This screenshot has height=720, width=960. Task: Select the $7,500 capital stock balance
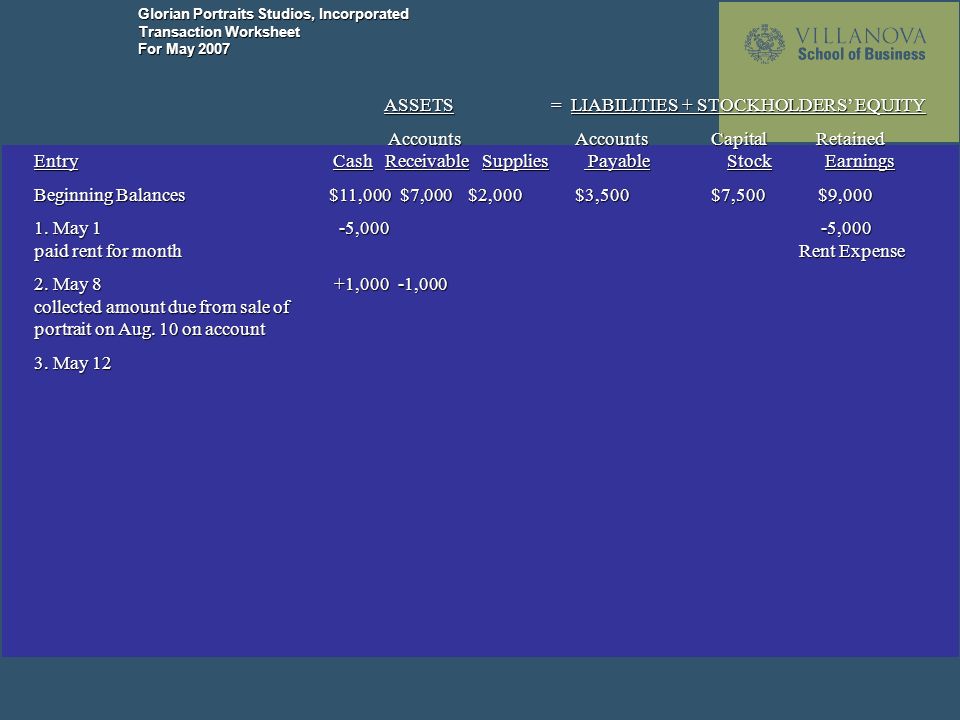pyautogui.click(x=738, y=195)
